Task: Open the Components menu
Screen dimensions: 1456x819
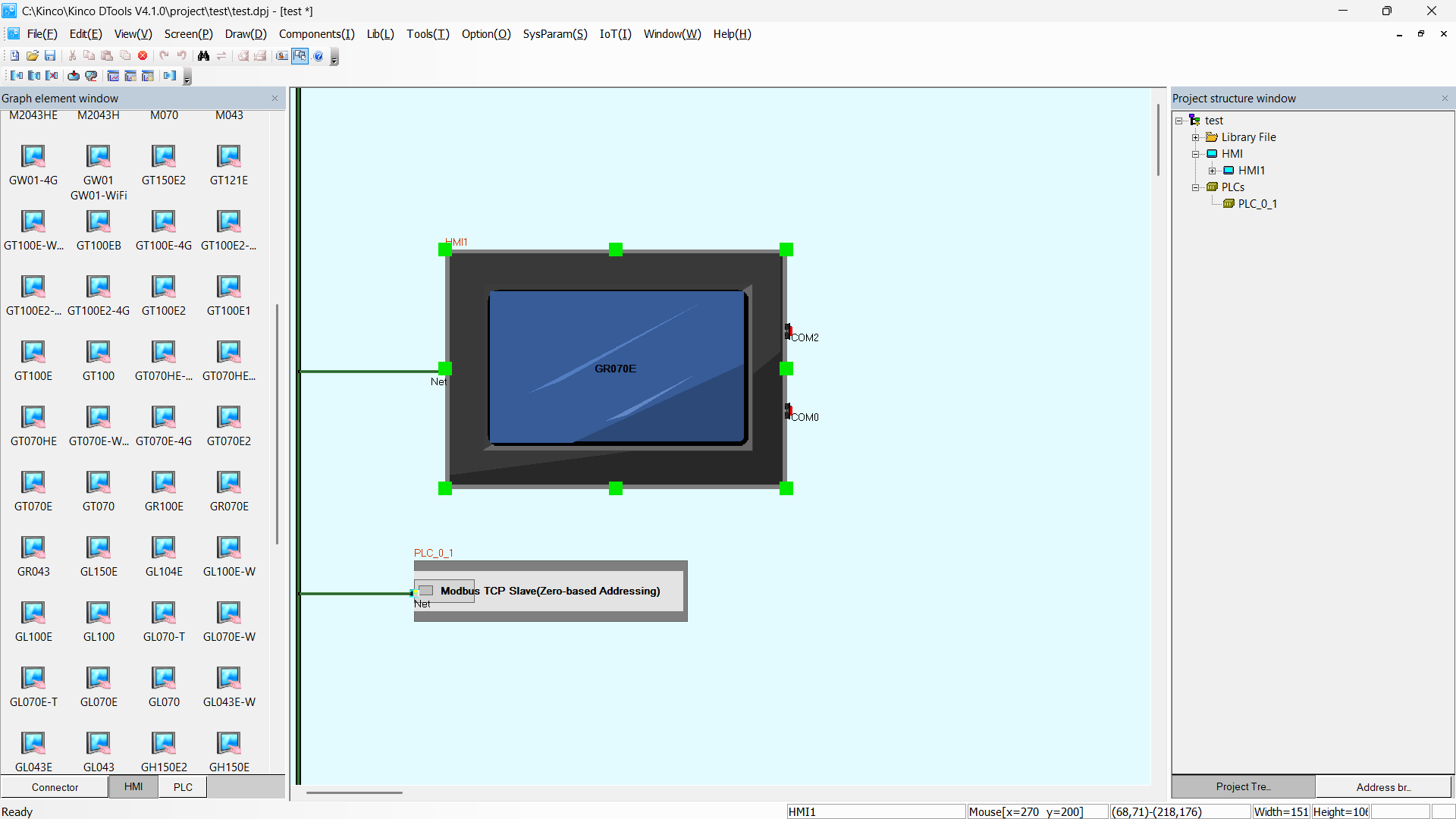Action: pos(316,34)
